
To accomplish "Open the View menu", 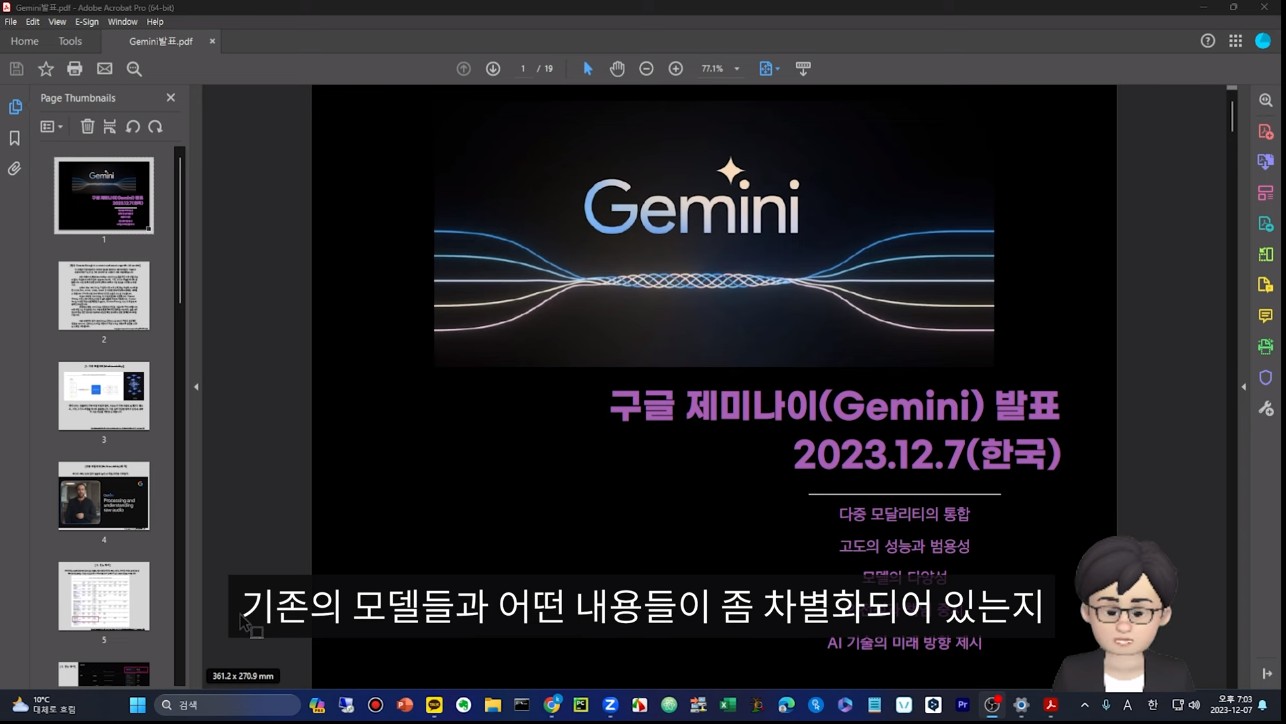I will pos(57,22).
